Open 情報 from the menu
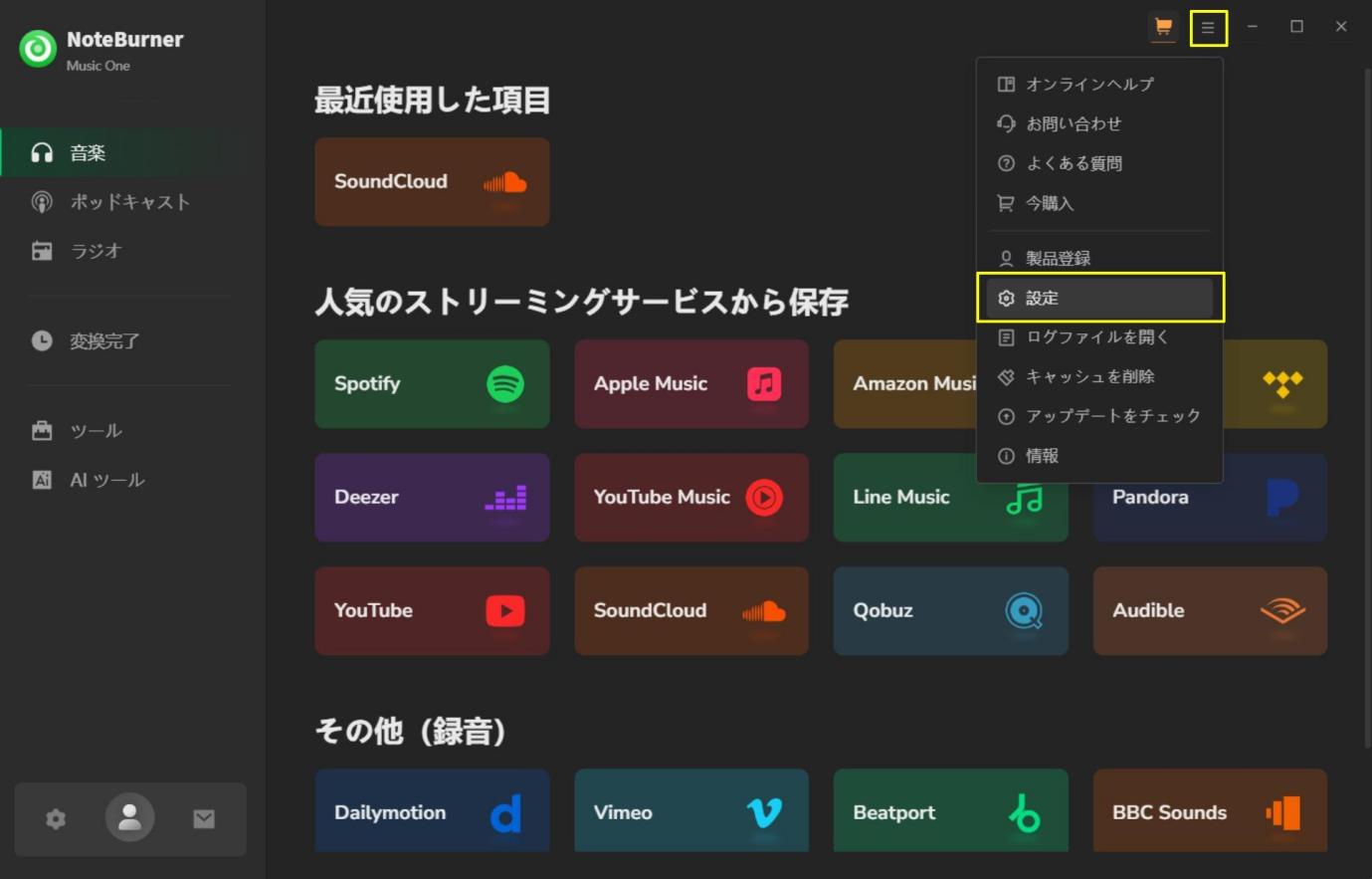The image size is (1372, 879). pyautogui.click(x=1099, y=456)
